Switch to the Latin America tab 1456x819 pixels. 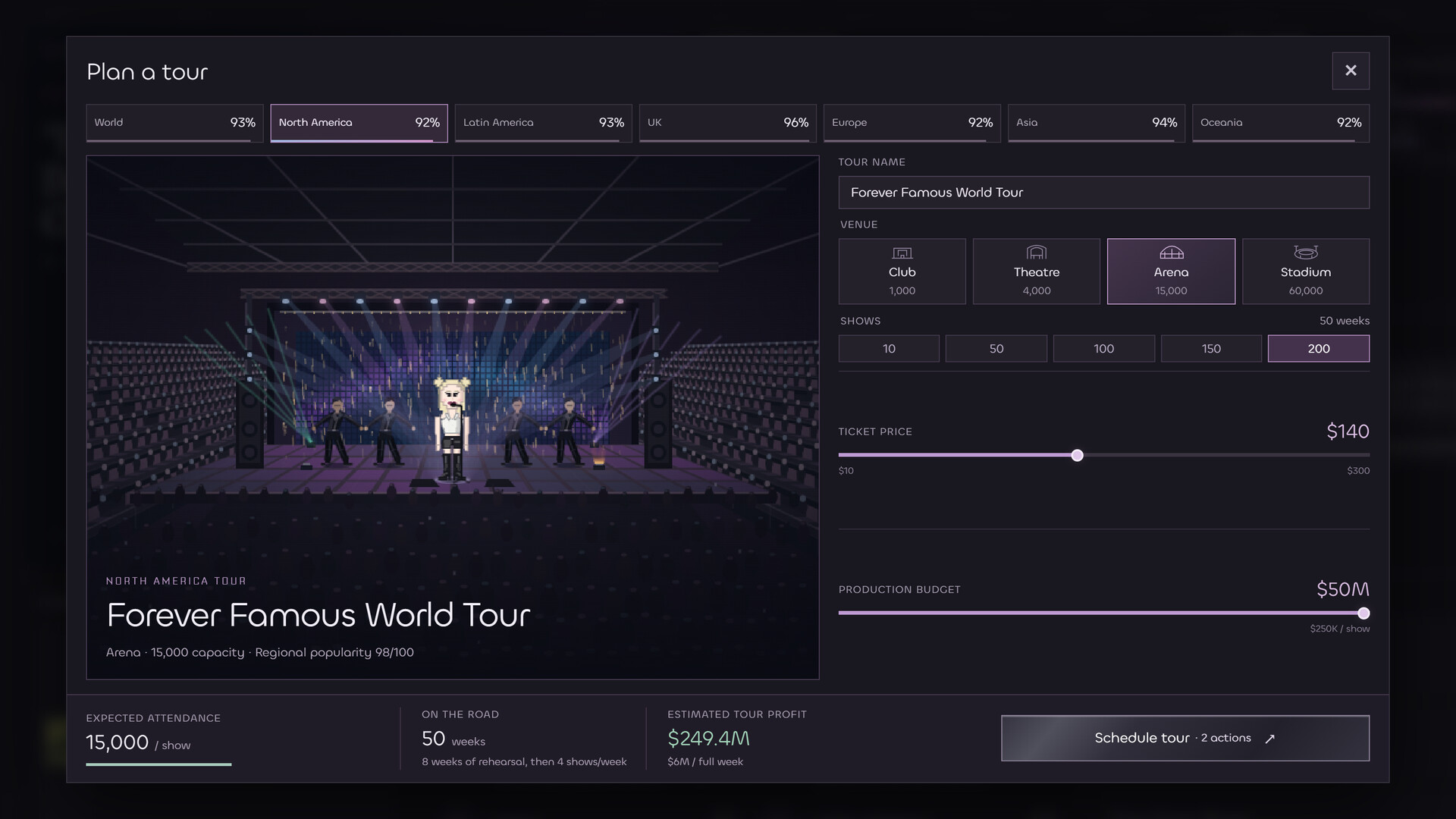point(544,123)
